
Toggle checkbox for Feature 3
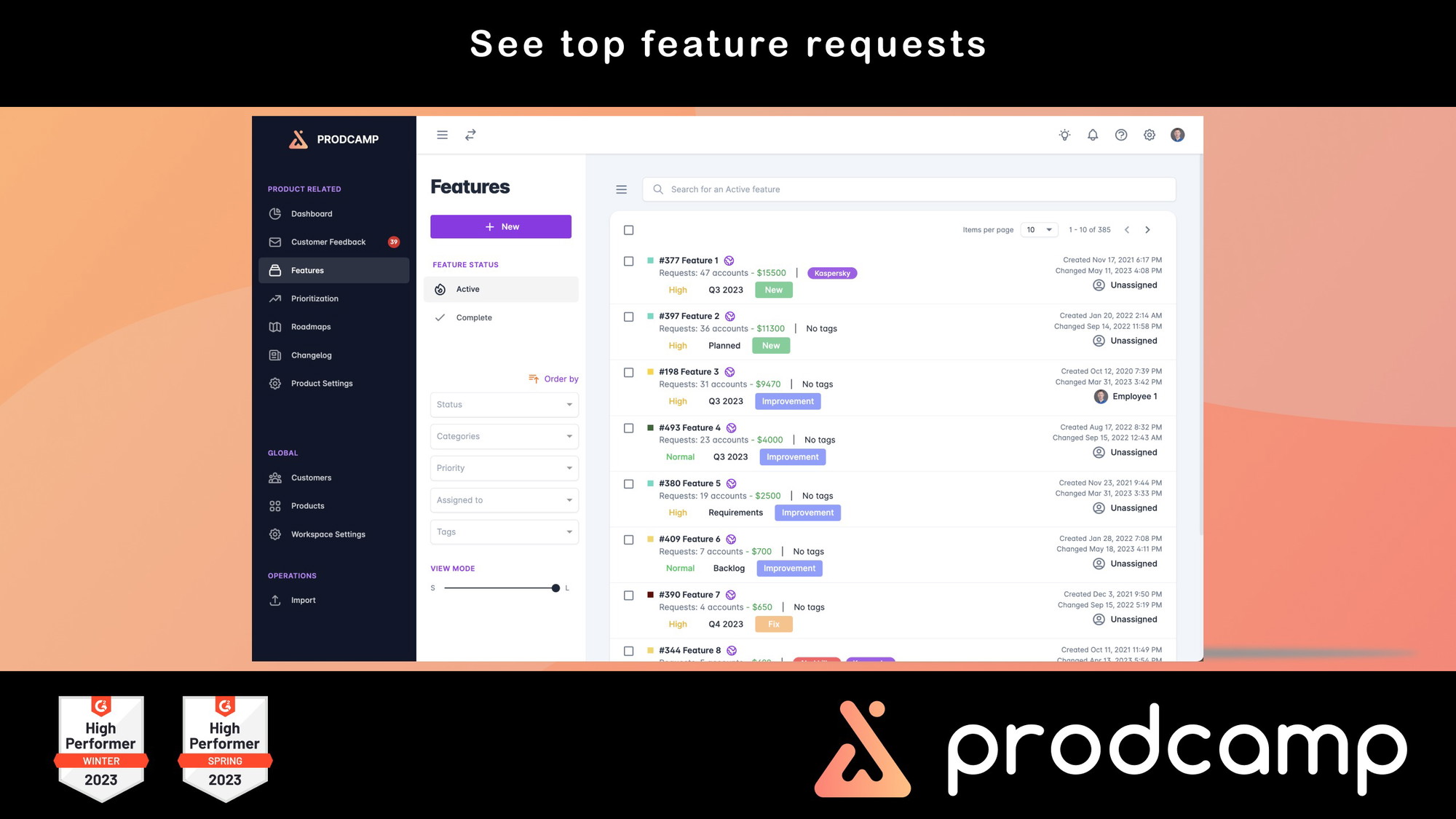[629, 372]
